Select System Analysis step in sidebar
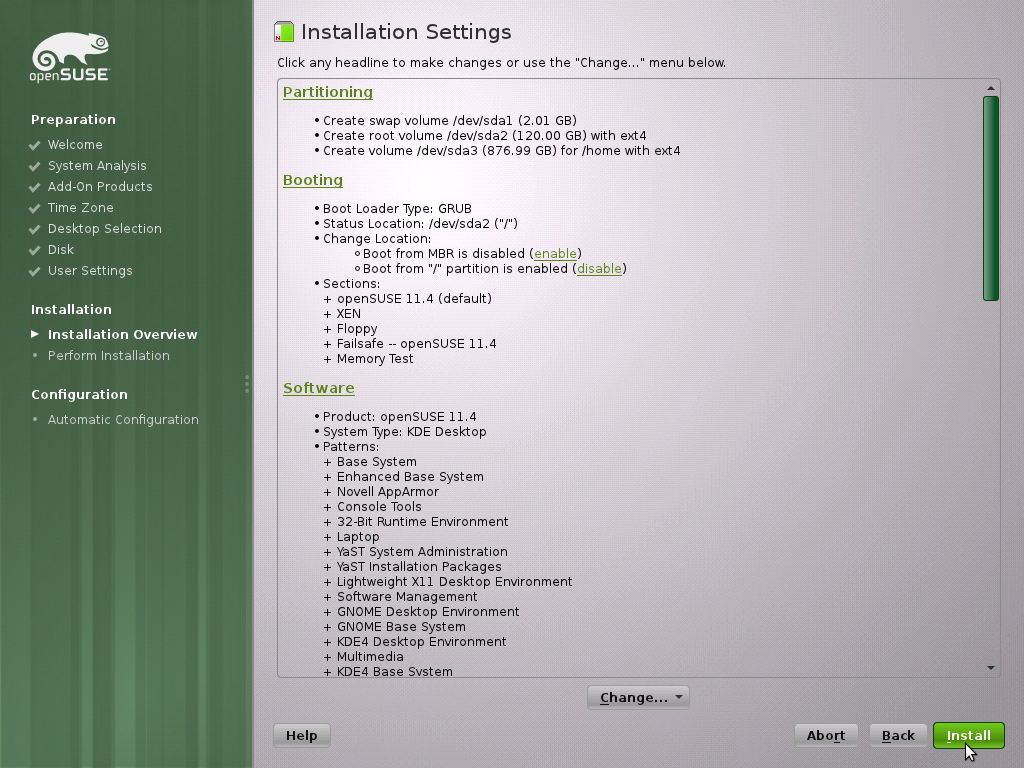Screen dimensions: 1024x768 pos(97,166)
